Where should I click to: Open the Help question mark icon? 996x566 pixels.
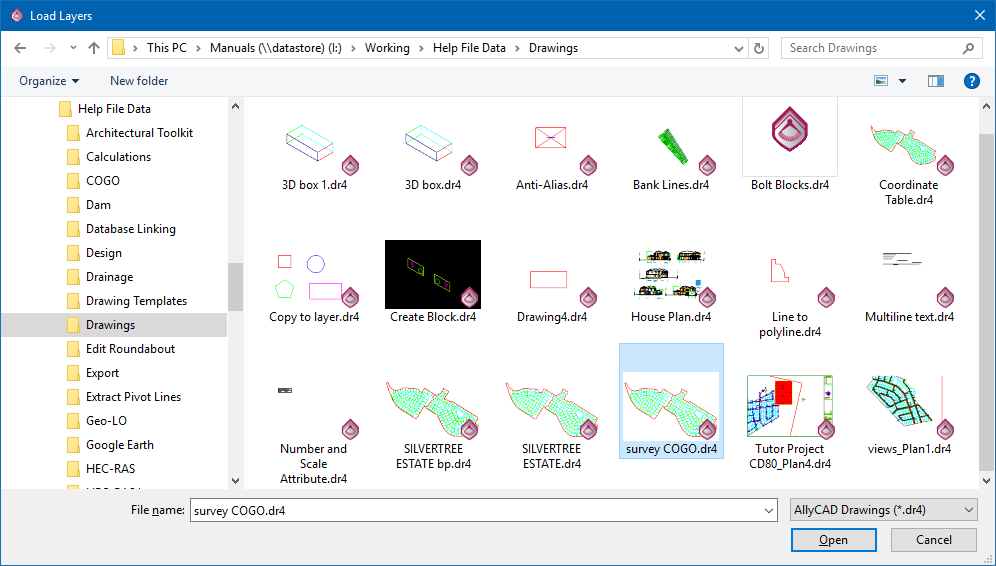(x=971, y=81)
